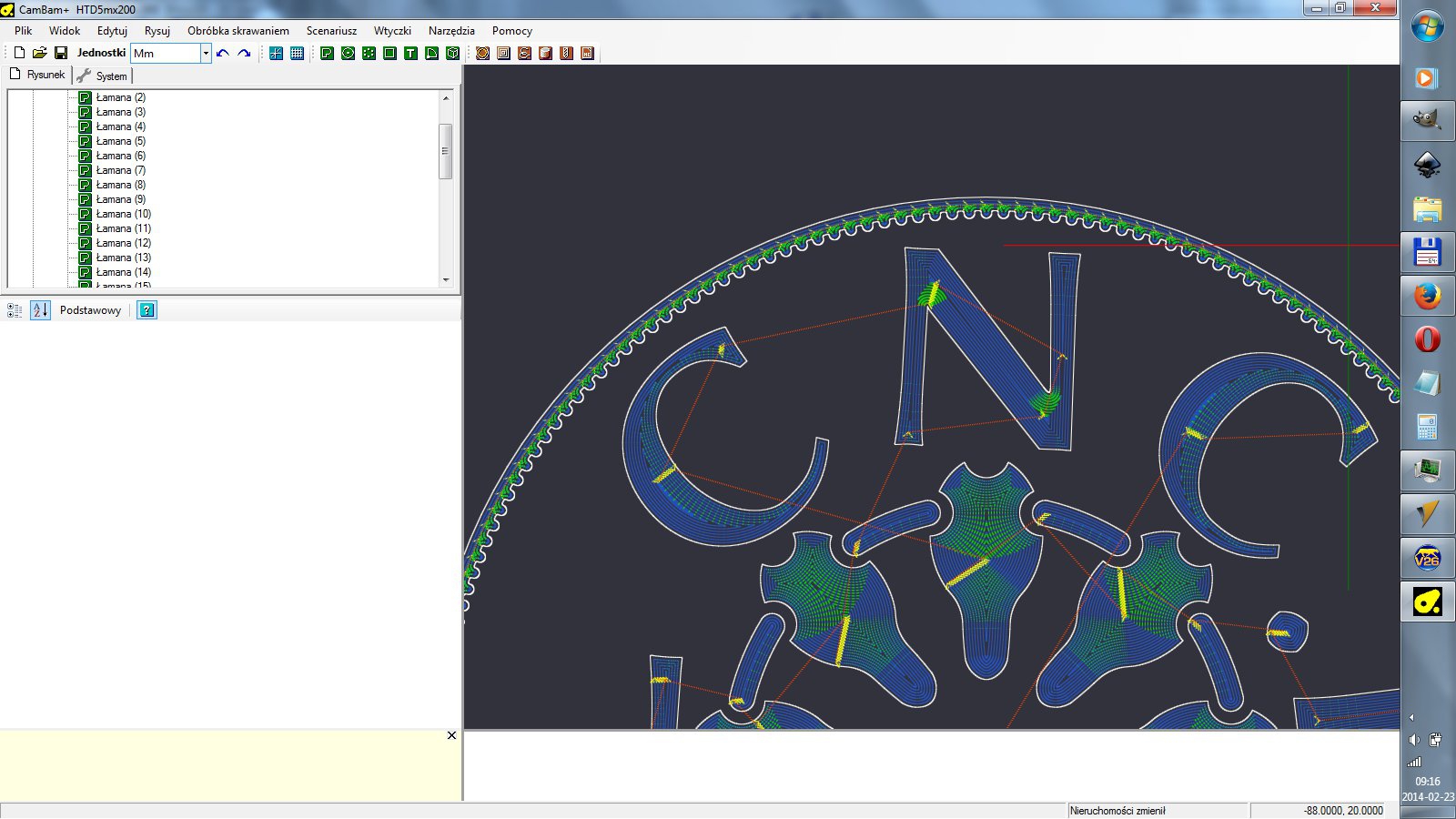Open the Wtyczki menu
This screenshot has width=1456, height=819.
[x=392, y=30]
